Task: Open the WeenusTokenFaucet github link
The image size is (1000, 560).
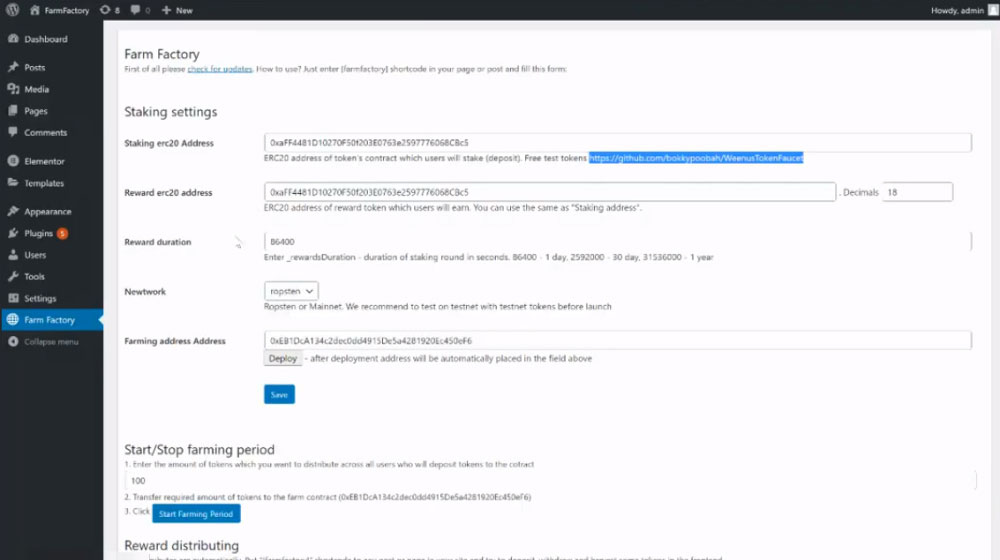Action: point(696,158)
